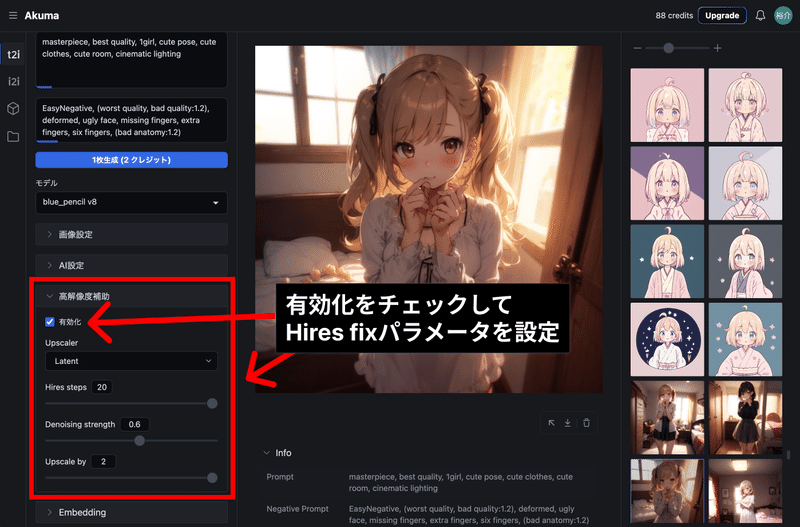The image size is (800, 527).
Task: Open the cube models sidebar icon
Action: click(x=13, y=108)
